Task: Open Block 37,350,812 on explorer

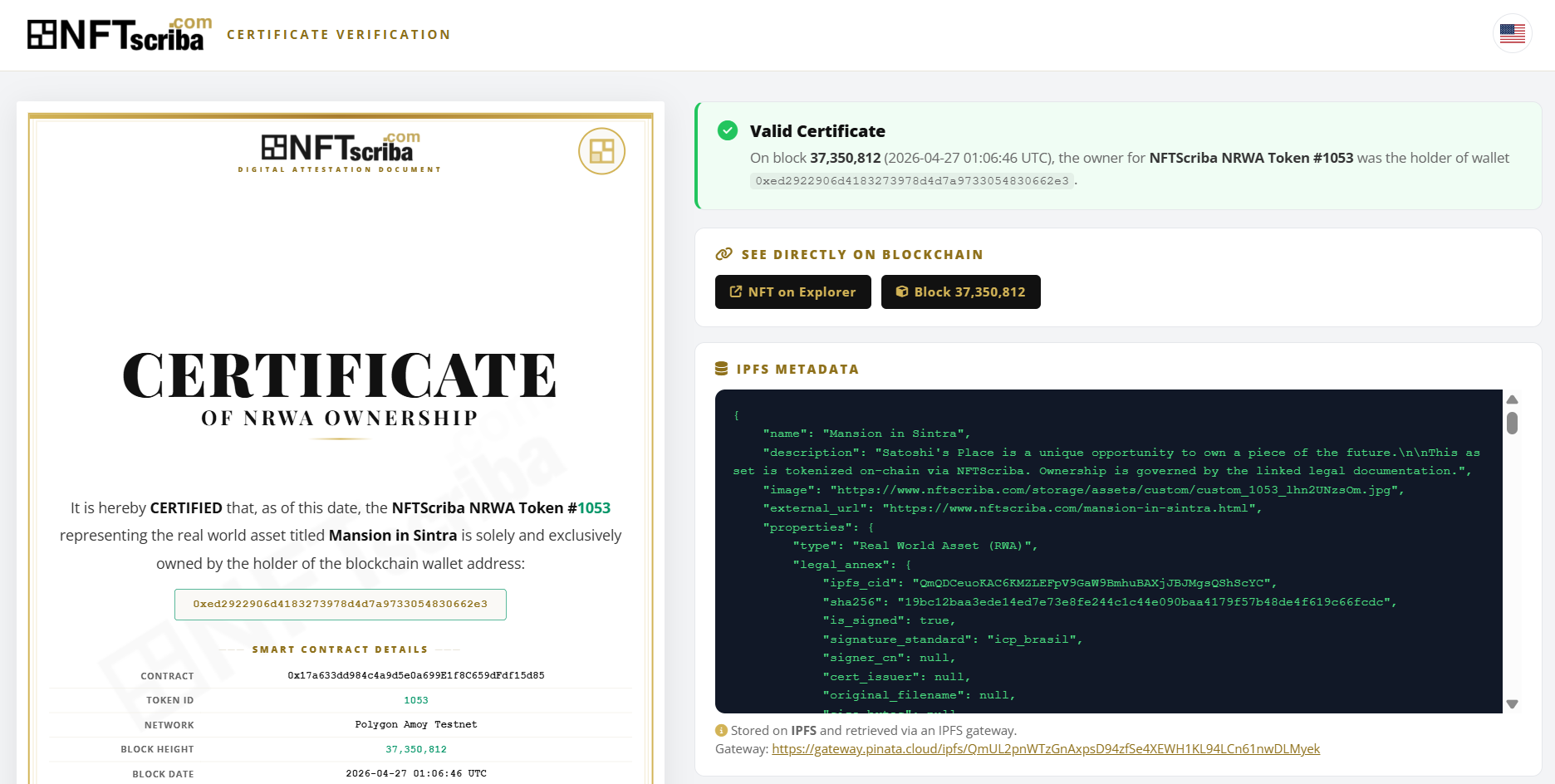Action: [x=961, y=292]
